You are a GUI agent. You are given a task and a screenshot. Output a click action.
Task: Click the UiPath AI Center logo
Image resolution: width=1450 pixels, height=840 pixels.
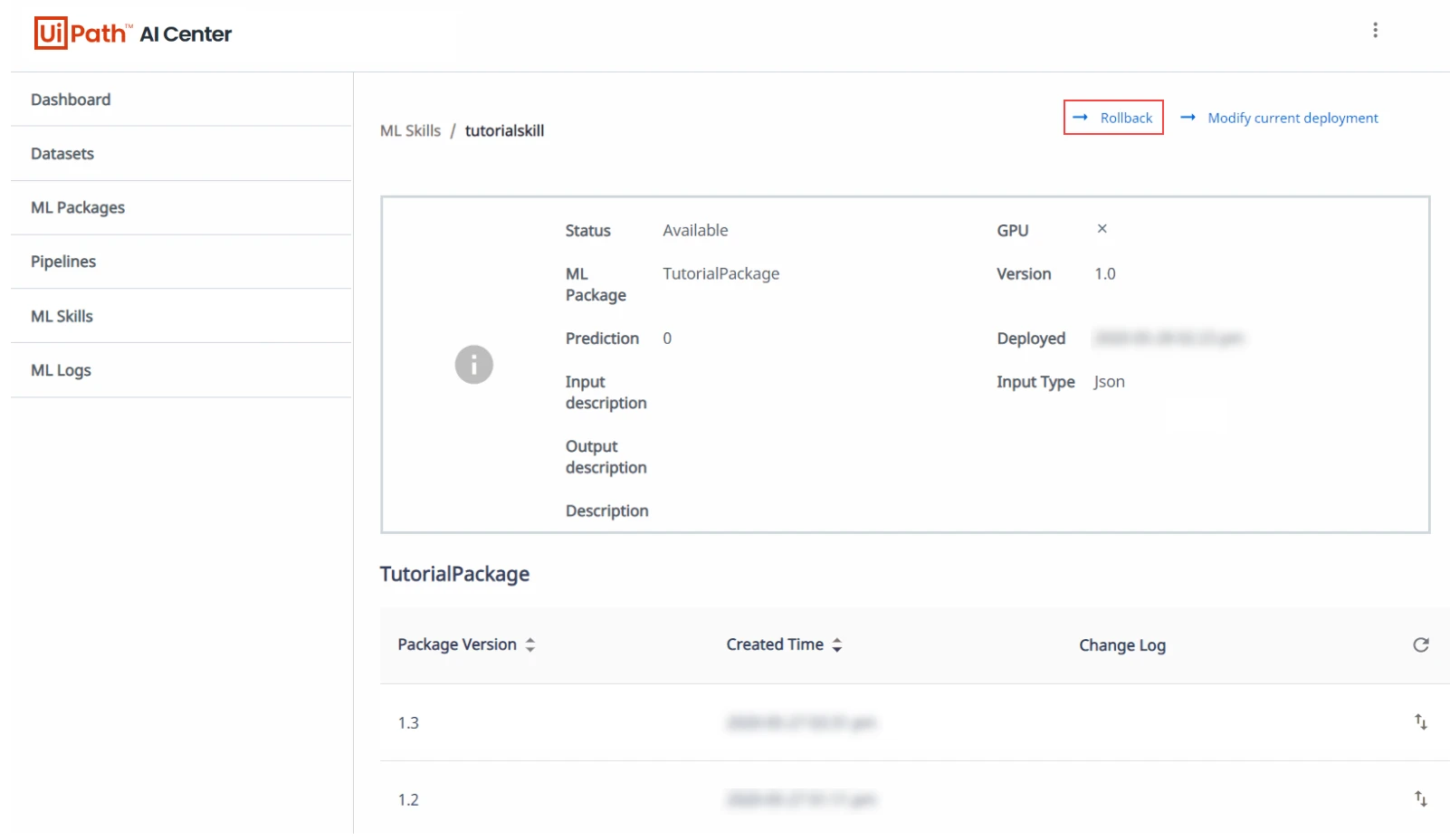click(133, 33)
